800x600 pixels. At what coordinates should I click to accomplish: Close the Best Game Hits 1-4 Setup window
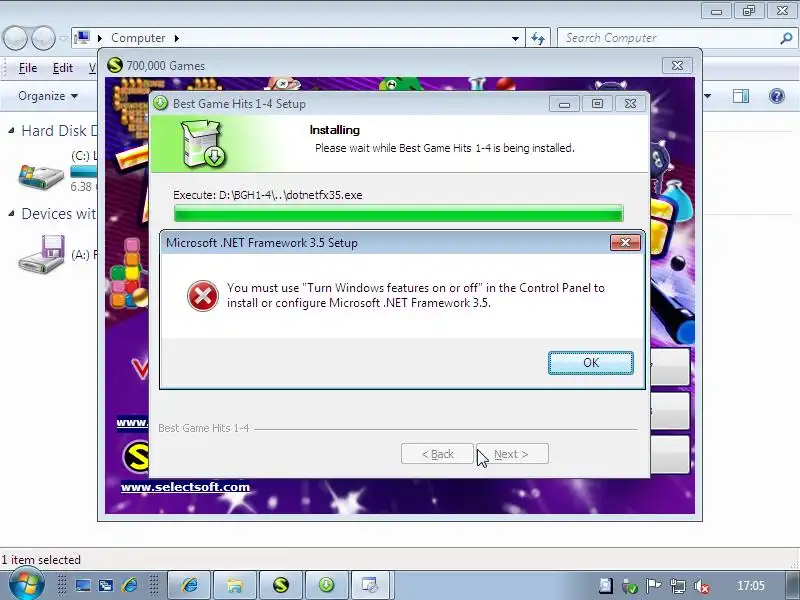click(630, 104)
